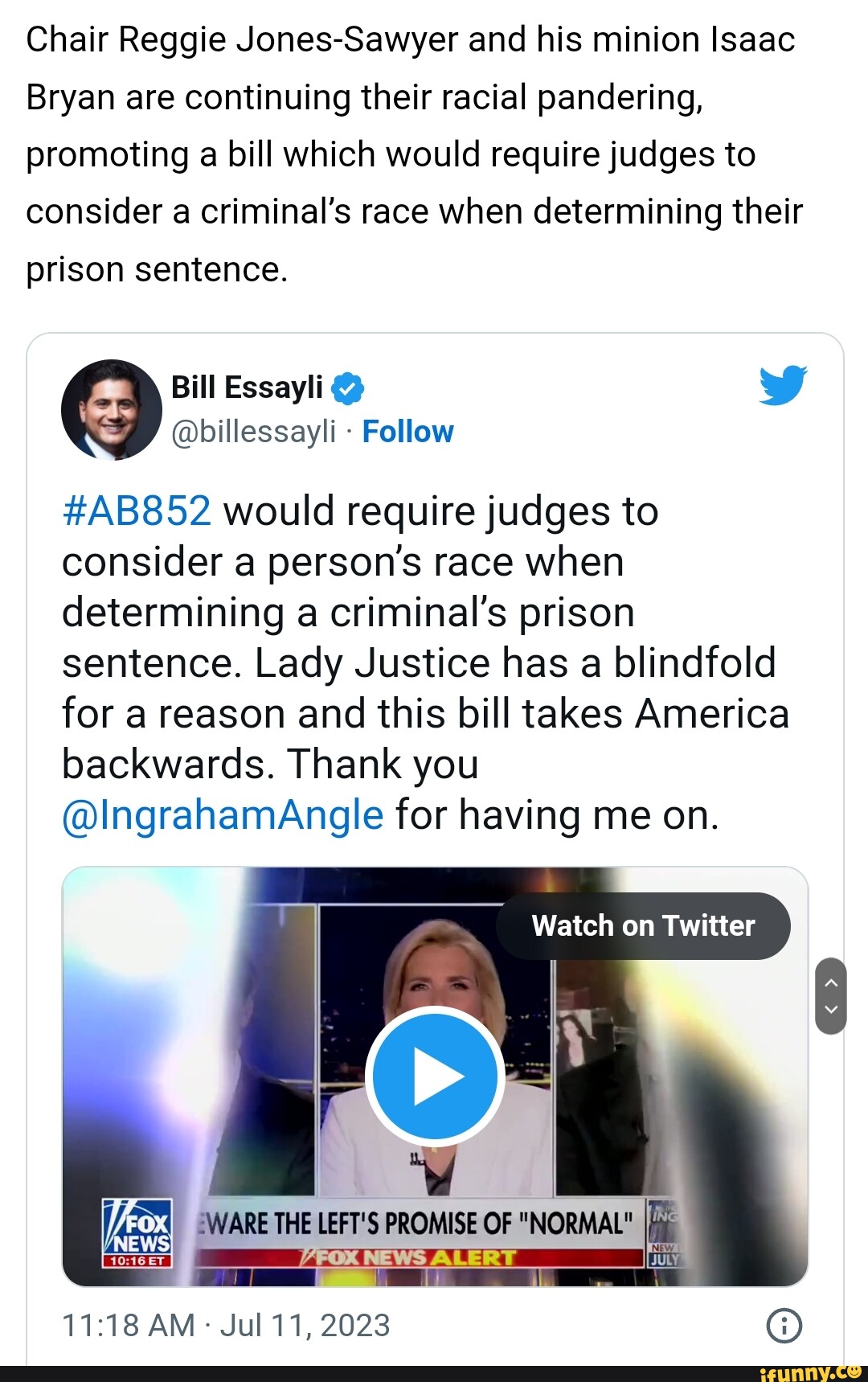This screenshot has width=868, height=1382.
Task: Play the embedded Fox News video
Action: tap(435, 1076)
